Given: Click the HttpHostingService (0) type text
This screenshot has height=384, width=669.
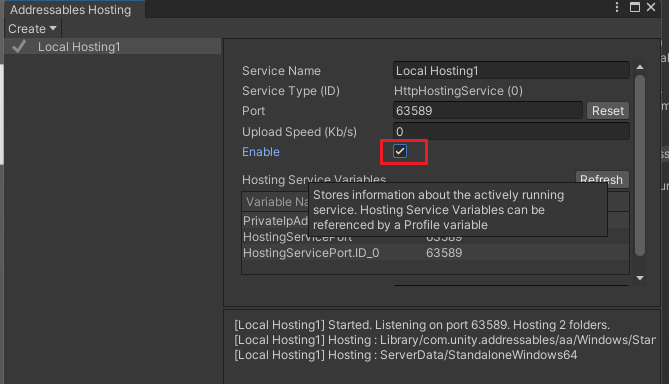Looking at the screenshot, I should pyautogui.click(x=458, y=91).
